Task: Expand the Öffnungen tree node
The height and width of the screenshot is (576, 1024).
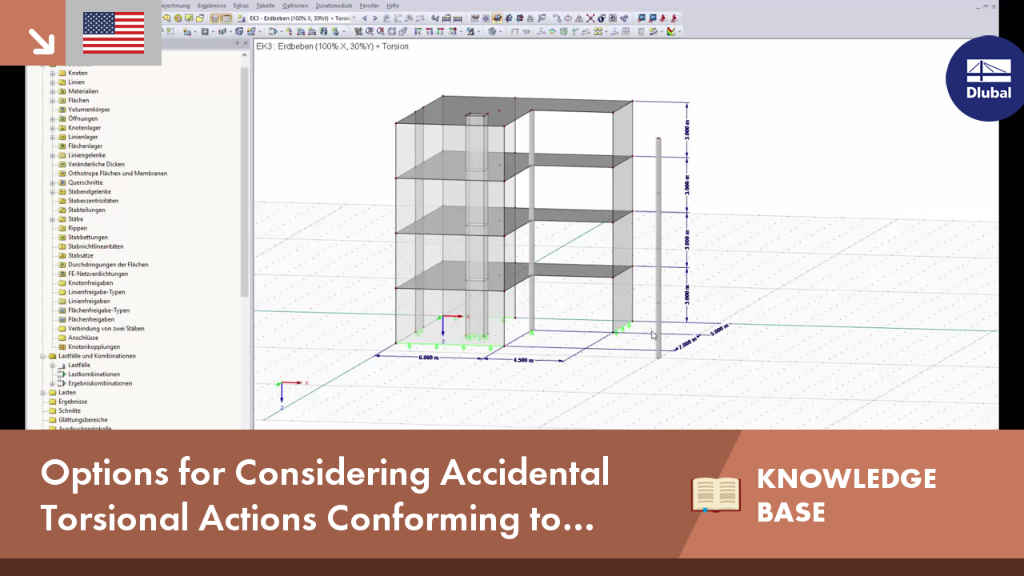Action: (x=52, y=119)
